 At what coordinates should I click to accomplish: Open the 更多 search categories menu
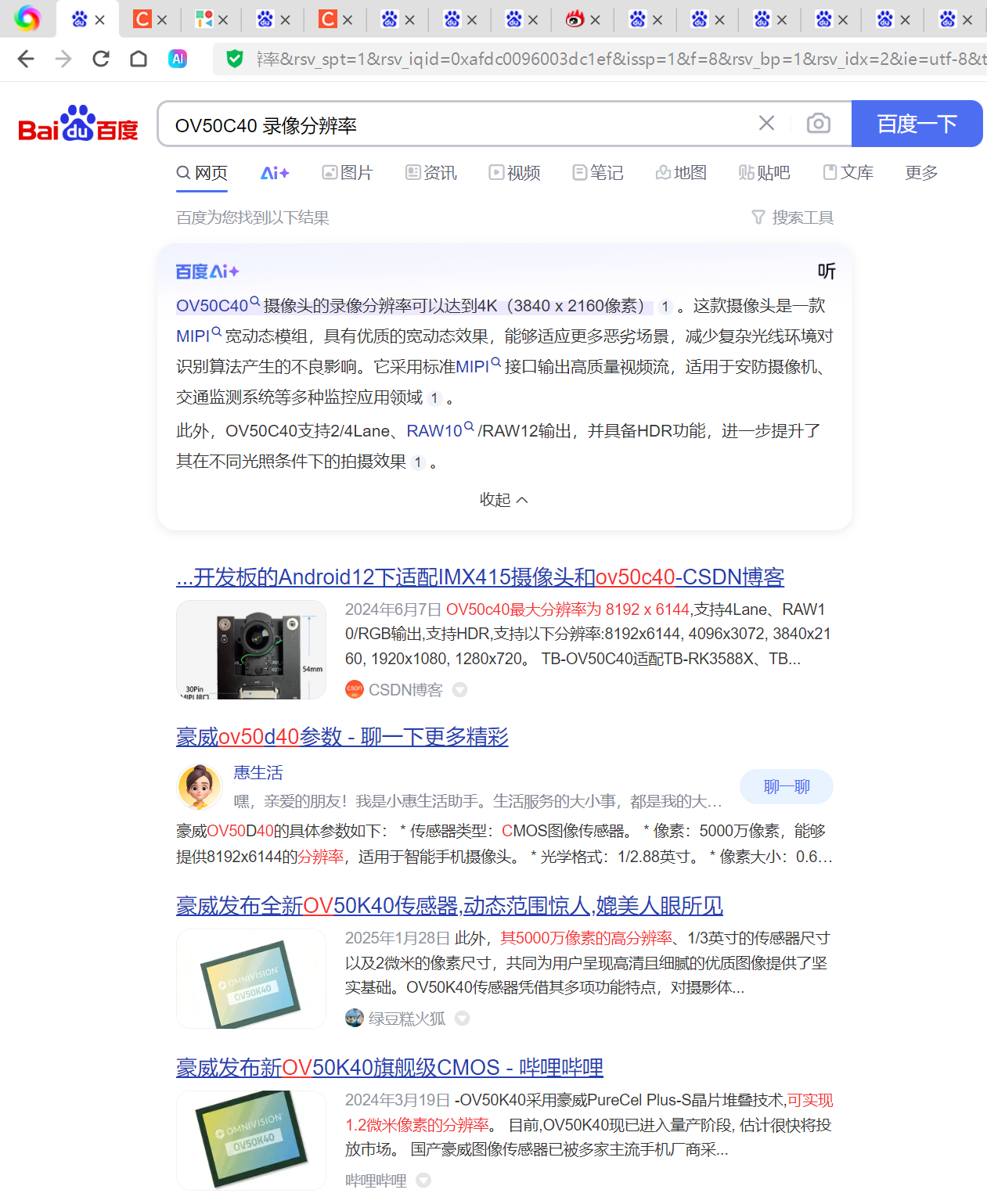(x=921, y=172)
